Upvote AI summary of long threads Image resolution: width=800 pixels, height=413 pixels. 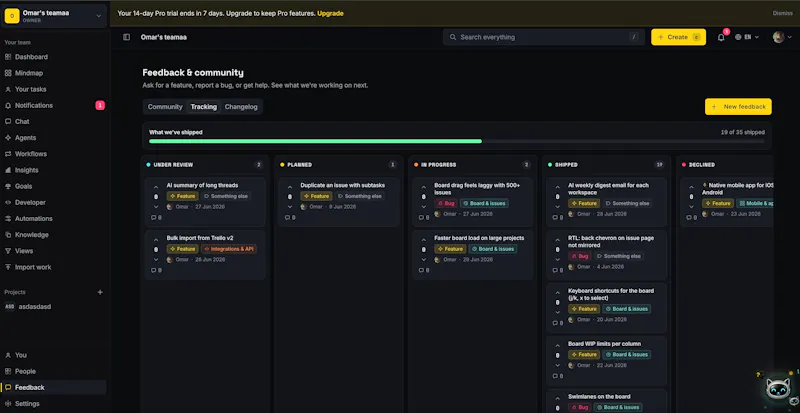(x=156, y=187)
